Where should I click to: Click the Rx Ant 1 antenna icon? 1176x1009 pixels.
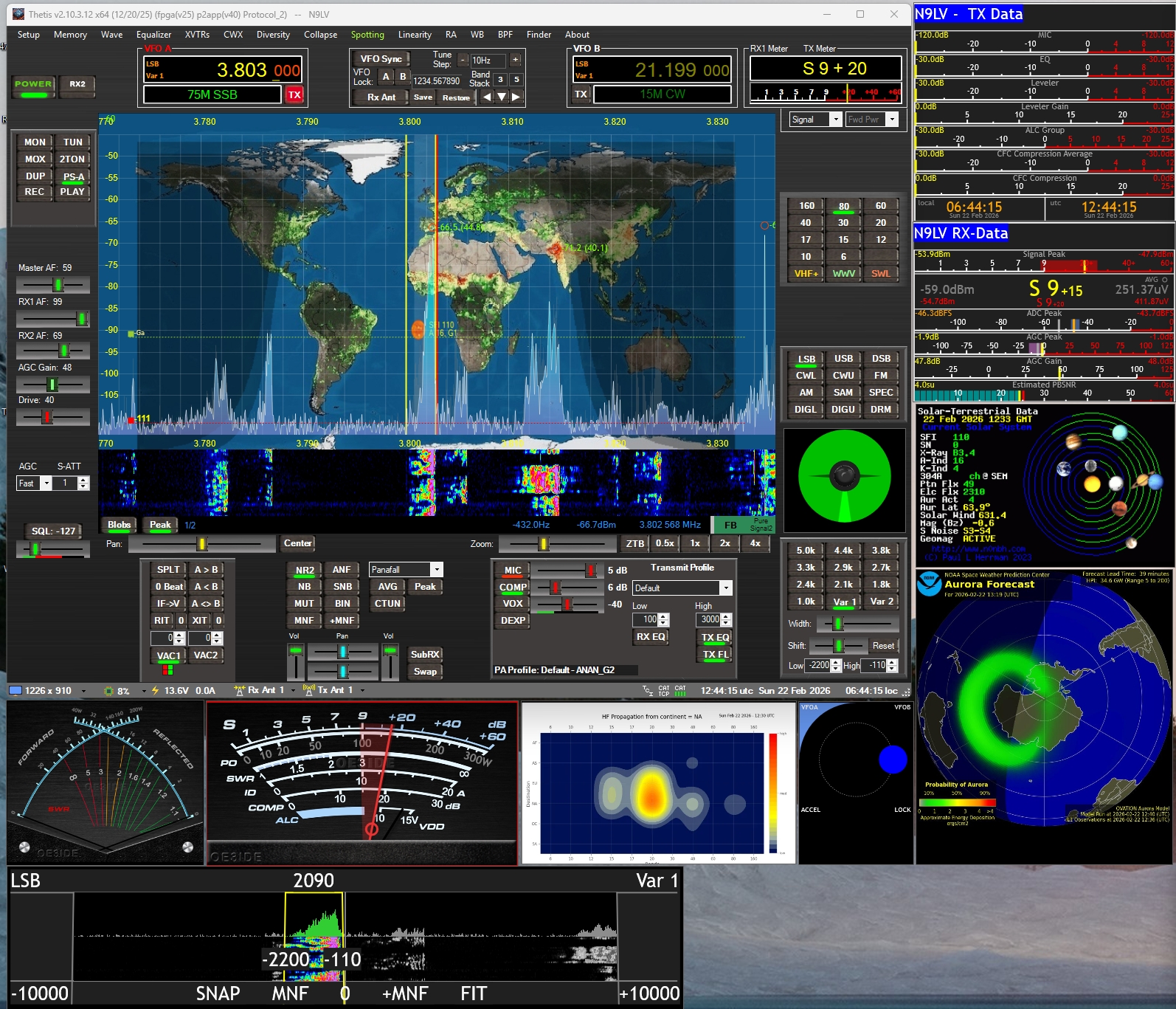click(x=239, y=690)
